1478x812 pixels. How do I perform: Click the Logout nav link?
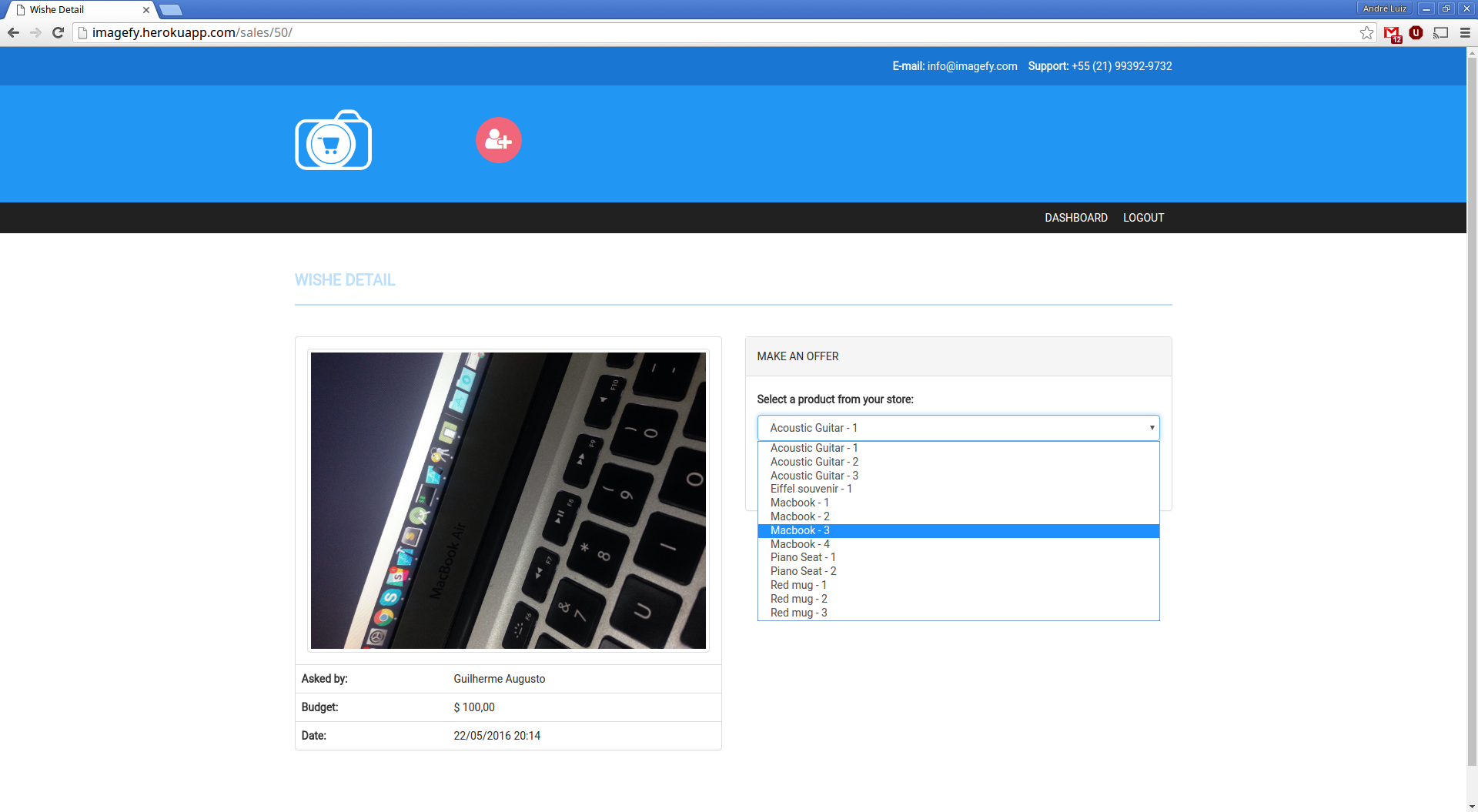[1143, 218]
